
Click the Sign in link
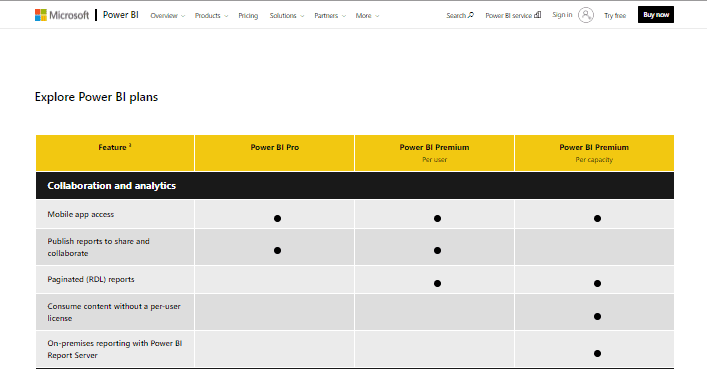(x=562, y=15)
